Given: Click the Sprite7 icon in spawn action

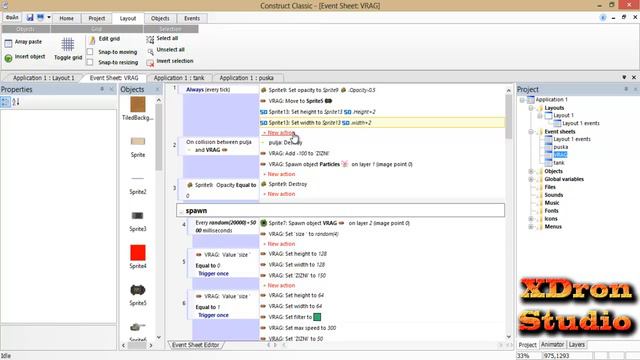Looking at the screenshot, I should click(x=264, y=223).
